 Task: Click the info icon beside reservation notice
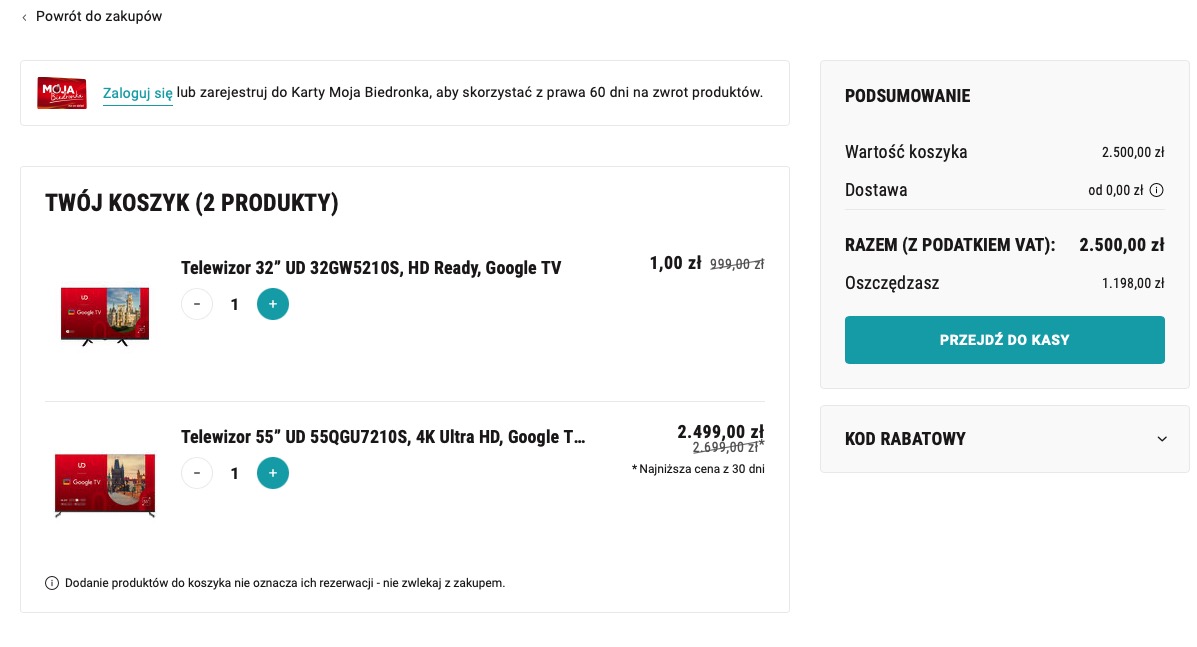pyautogui.click(x=52, y=583)
